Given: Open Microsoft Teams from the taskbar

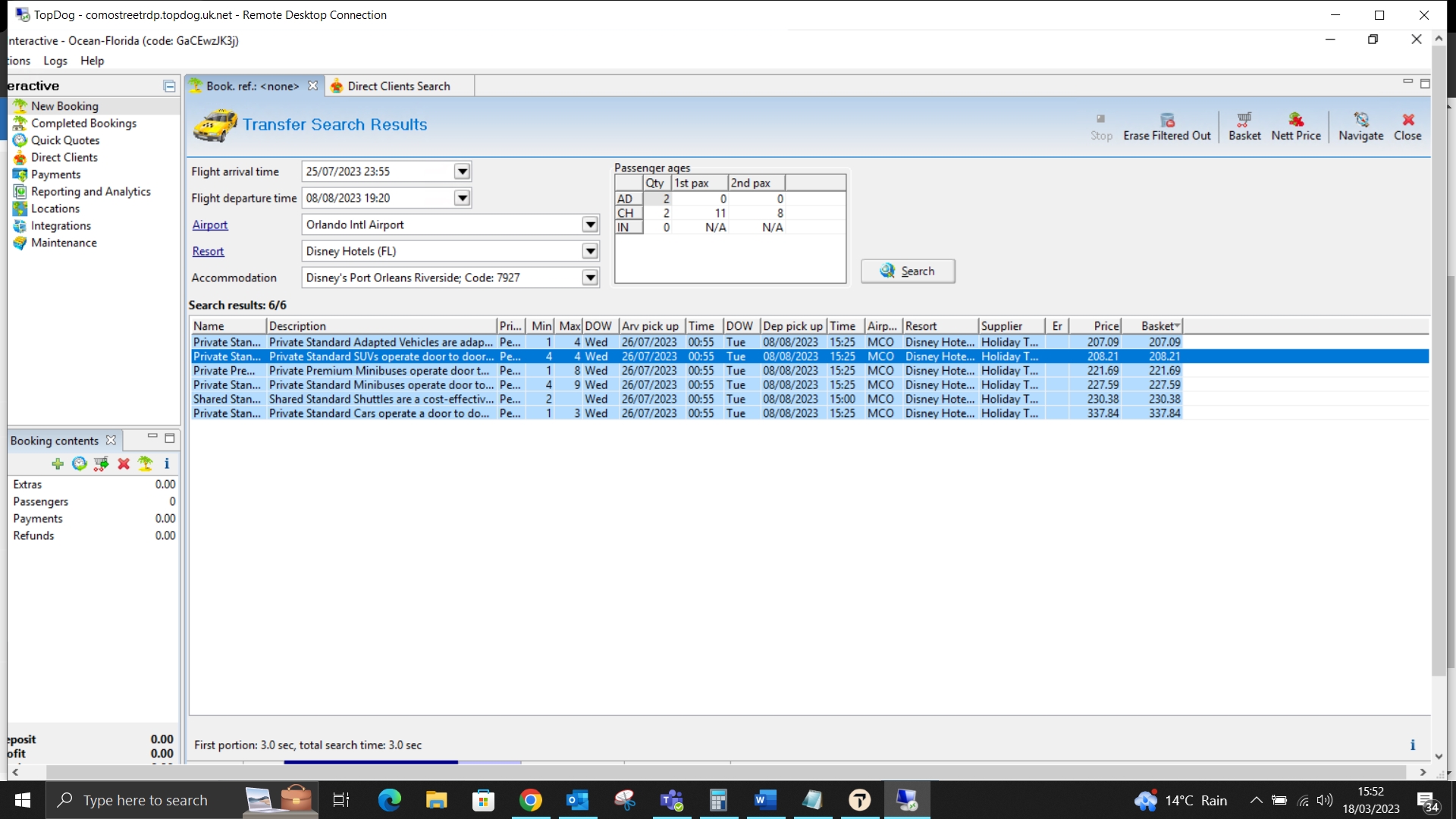Looking at the screenshot, I should (x=672, y=800).
